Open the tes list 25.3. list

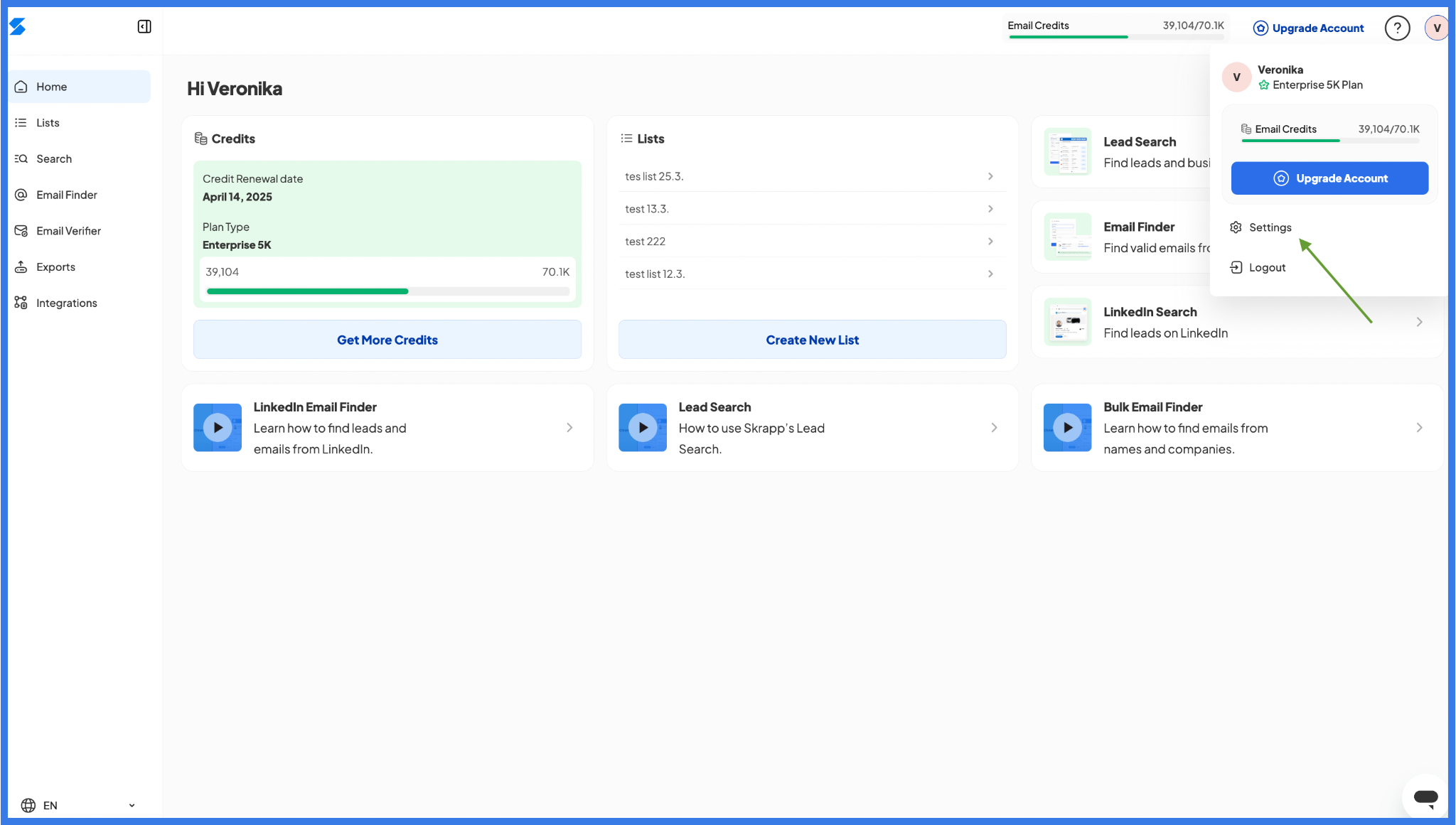click(812, 176)
